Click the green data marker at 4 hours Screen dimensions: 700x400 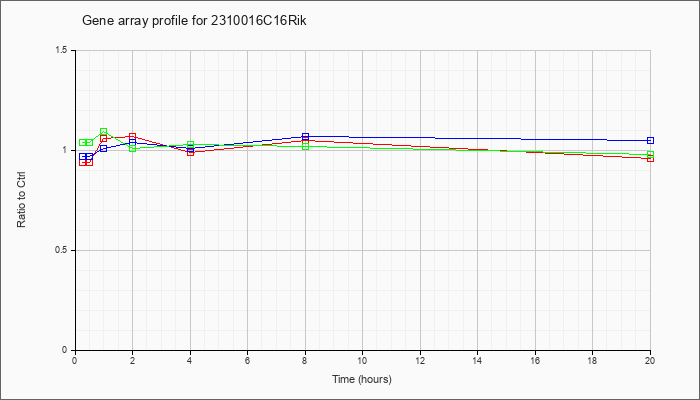[x=191, y=145]
